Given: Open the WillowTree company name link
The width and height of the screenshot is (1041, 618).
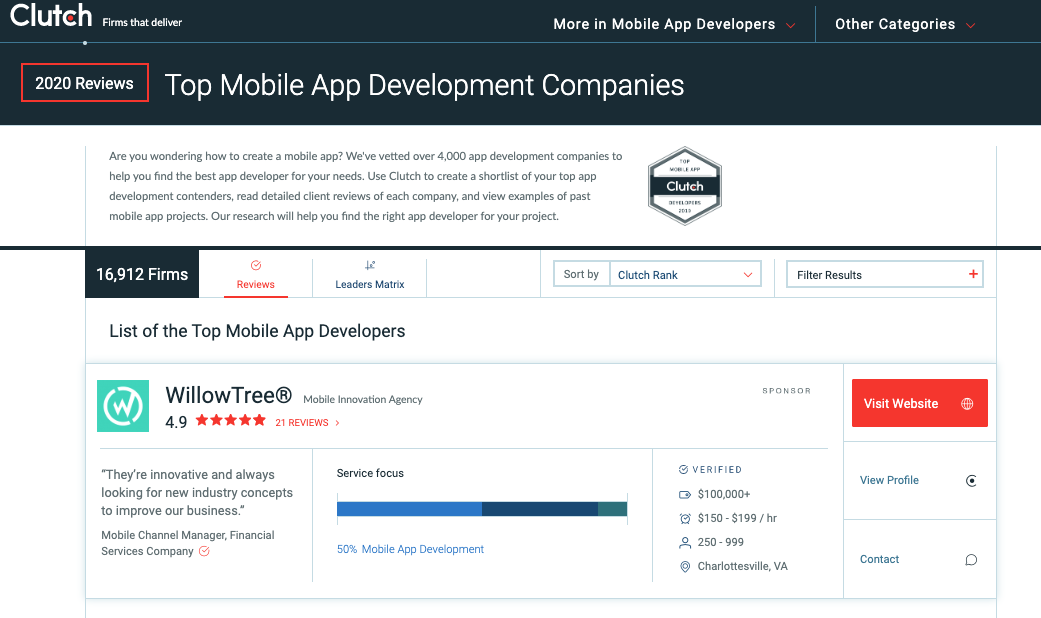Looking at the screenshot, I should pos(228,395).
